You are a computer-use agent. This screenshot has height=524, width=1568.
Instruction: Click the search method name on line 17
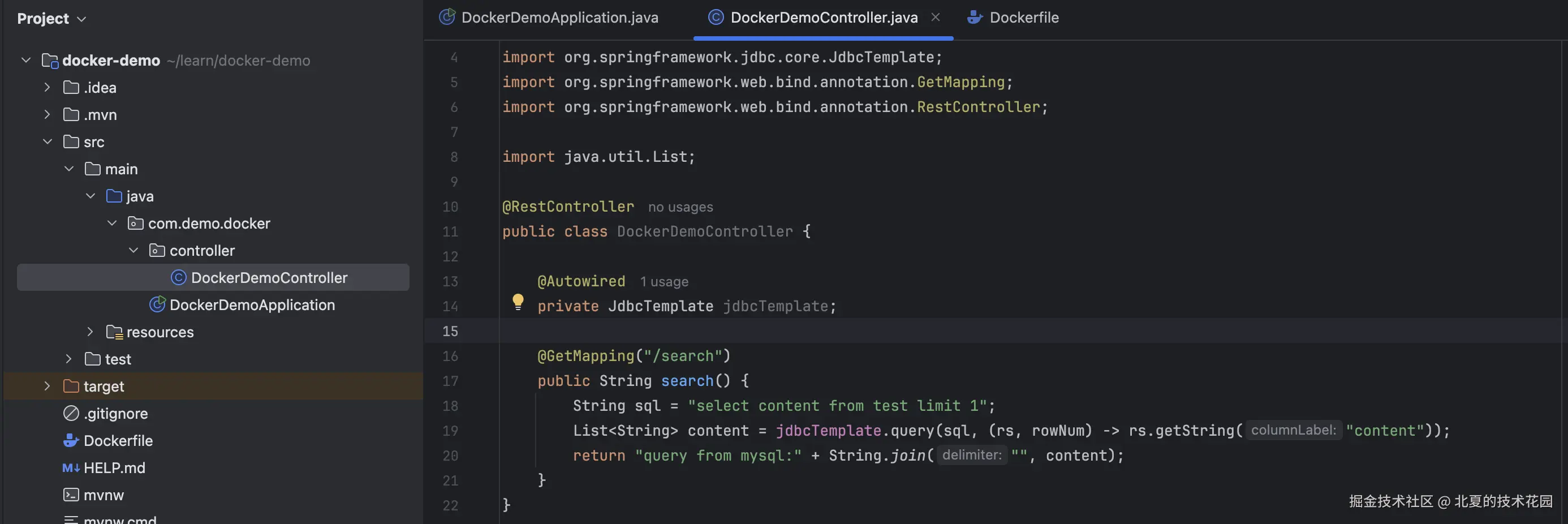687,381
